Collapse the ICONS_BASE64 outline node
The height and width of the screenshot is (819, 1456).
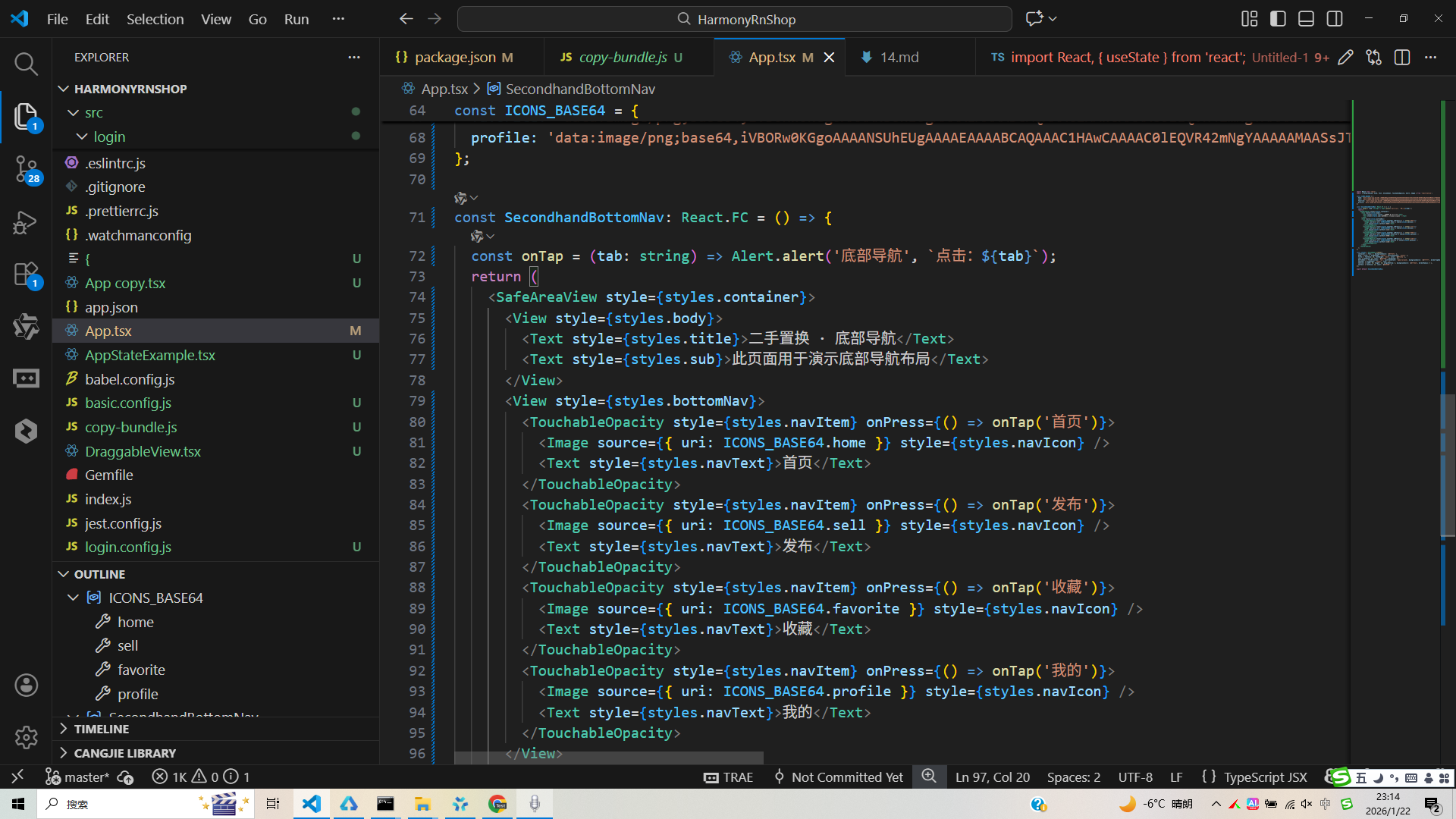tap(74, 598)
